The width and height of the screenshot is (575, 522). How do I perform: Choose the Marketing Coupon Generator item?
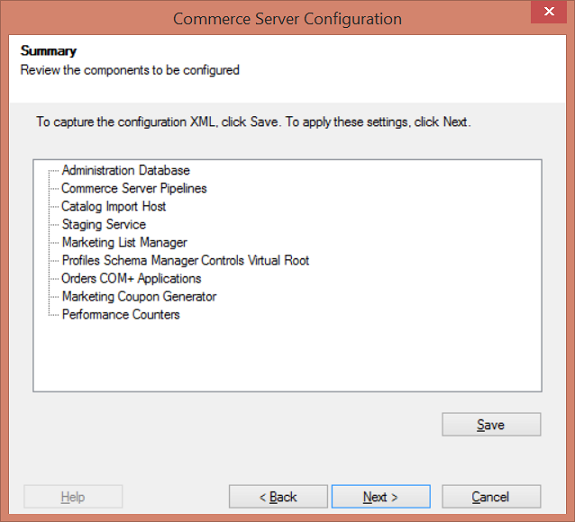coord(139,296)
